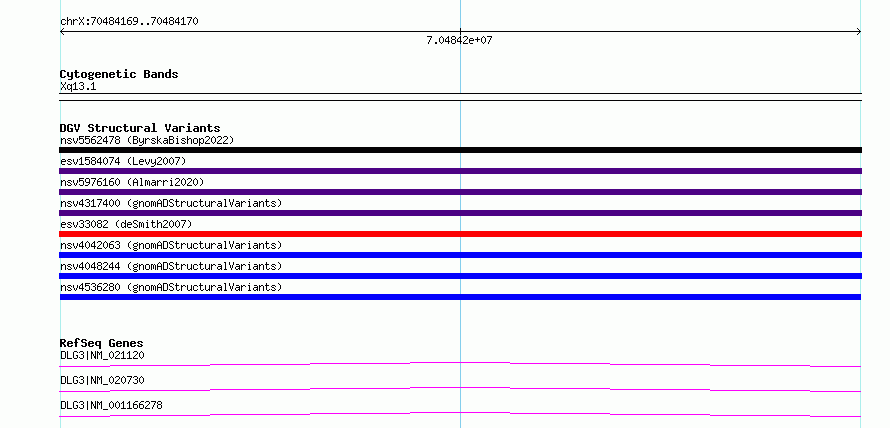Select the RefSeq Genes track heading
Image resolution: width=890 pixels, height=428 pixels.
click(x=101, y=343)
